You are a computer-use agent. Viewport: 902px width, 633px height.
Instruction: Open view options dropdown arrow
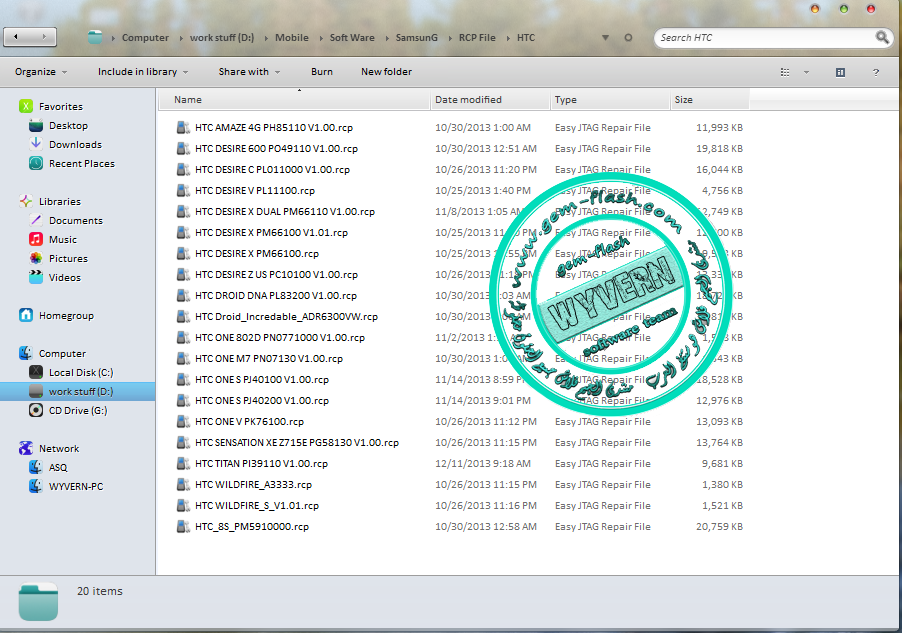tap(806, 72)
